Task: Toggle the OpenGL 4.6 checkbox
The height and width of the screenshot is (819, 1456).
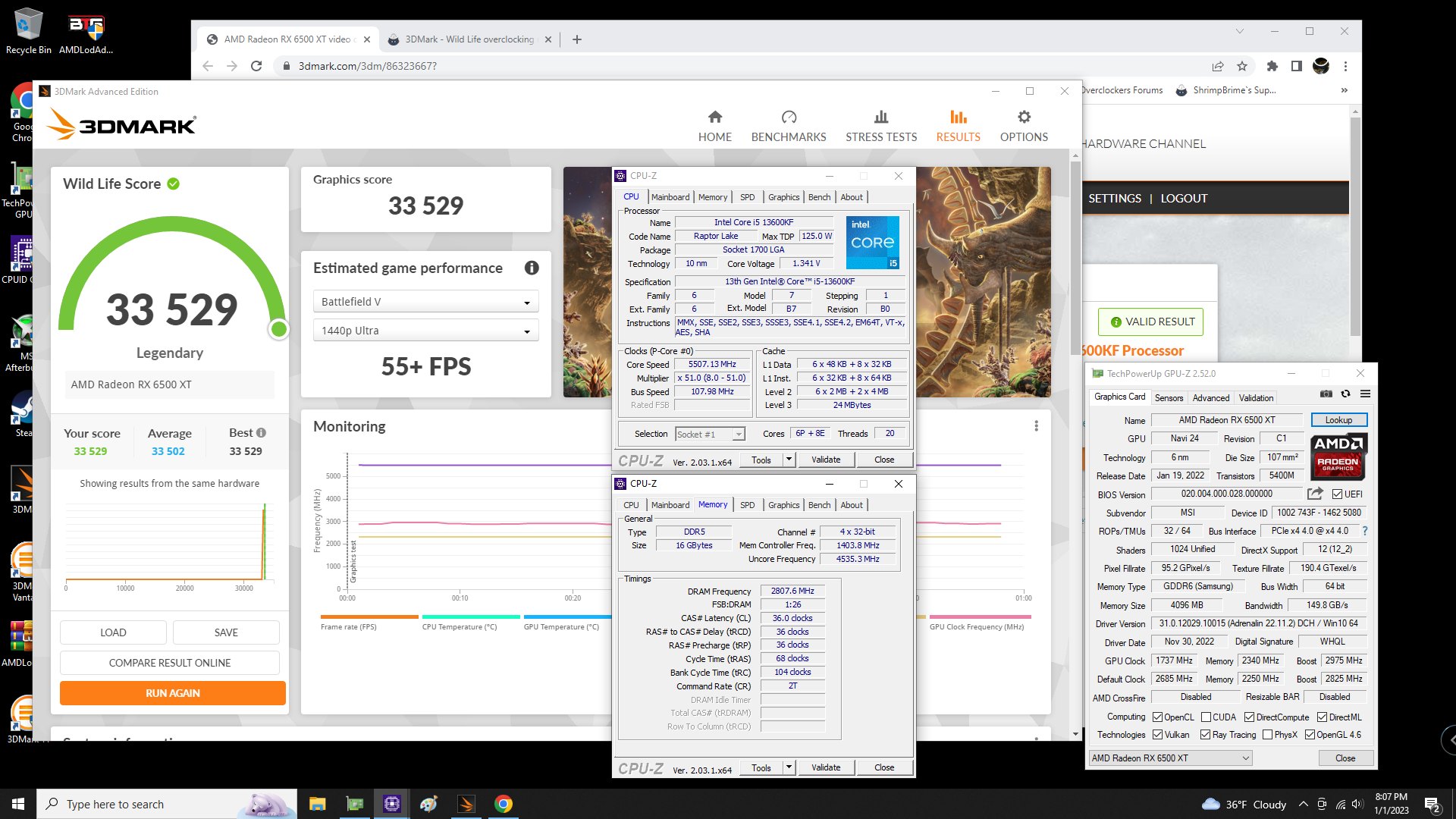Action: (x=1310, y=734)
